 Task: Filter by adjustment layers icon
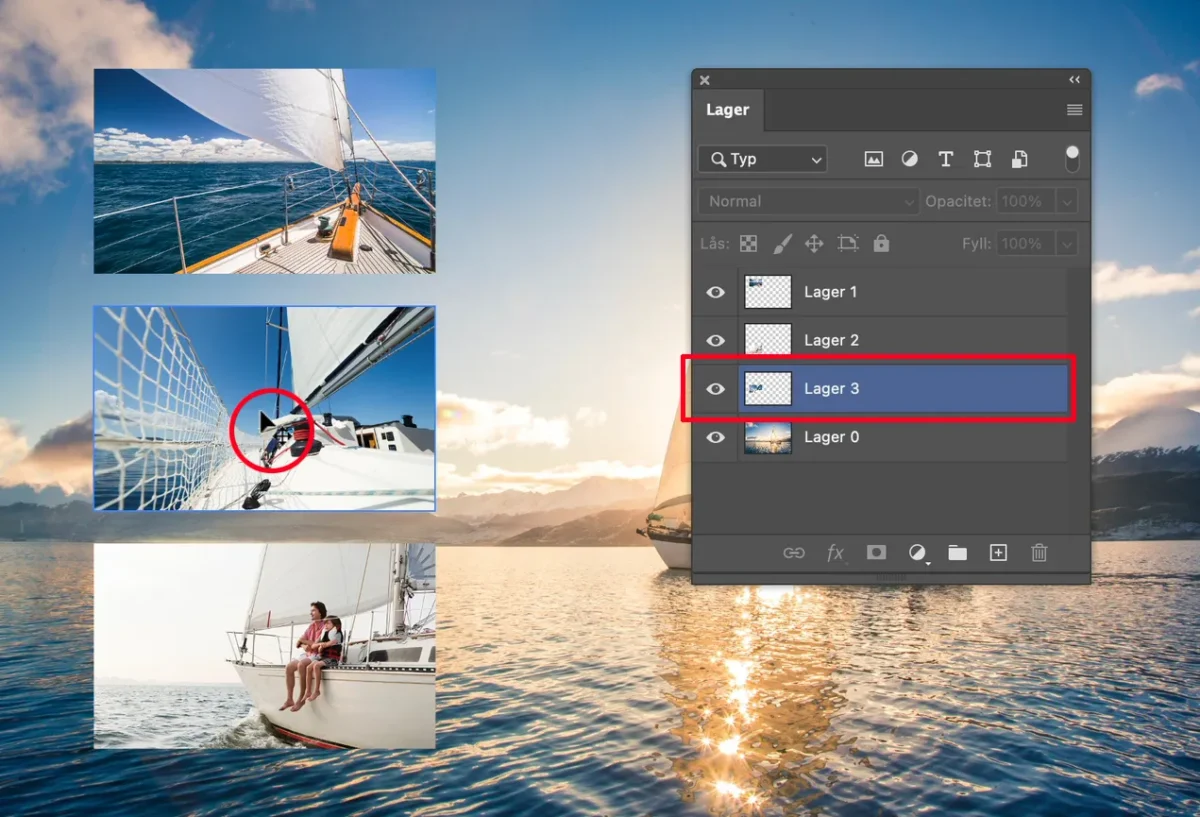(910, 159)
